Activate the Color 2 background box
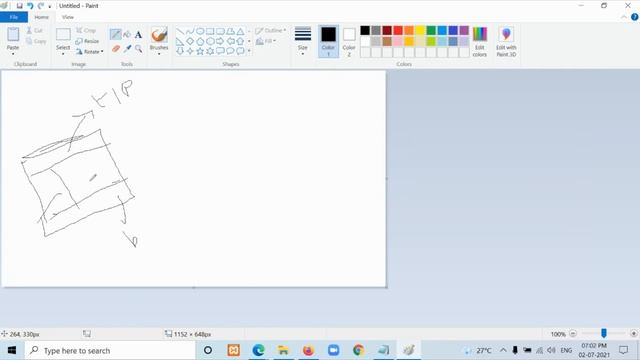This screenshot has width=640, height=360. 349,41
